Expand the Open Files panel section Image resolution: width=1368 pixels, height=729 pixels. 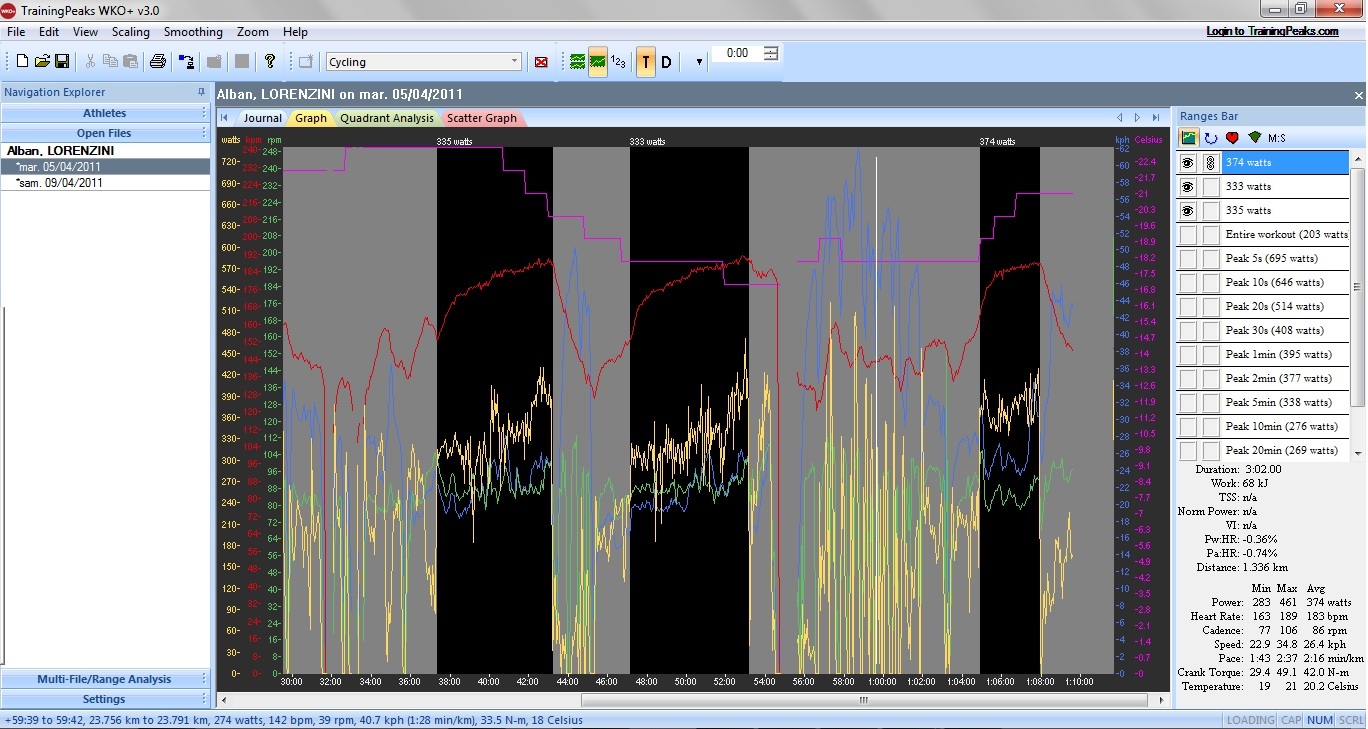[x=105, y=133]
